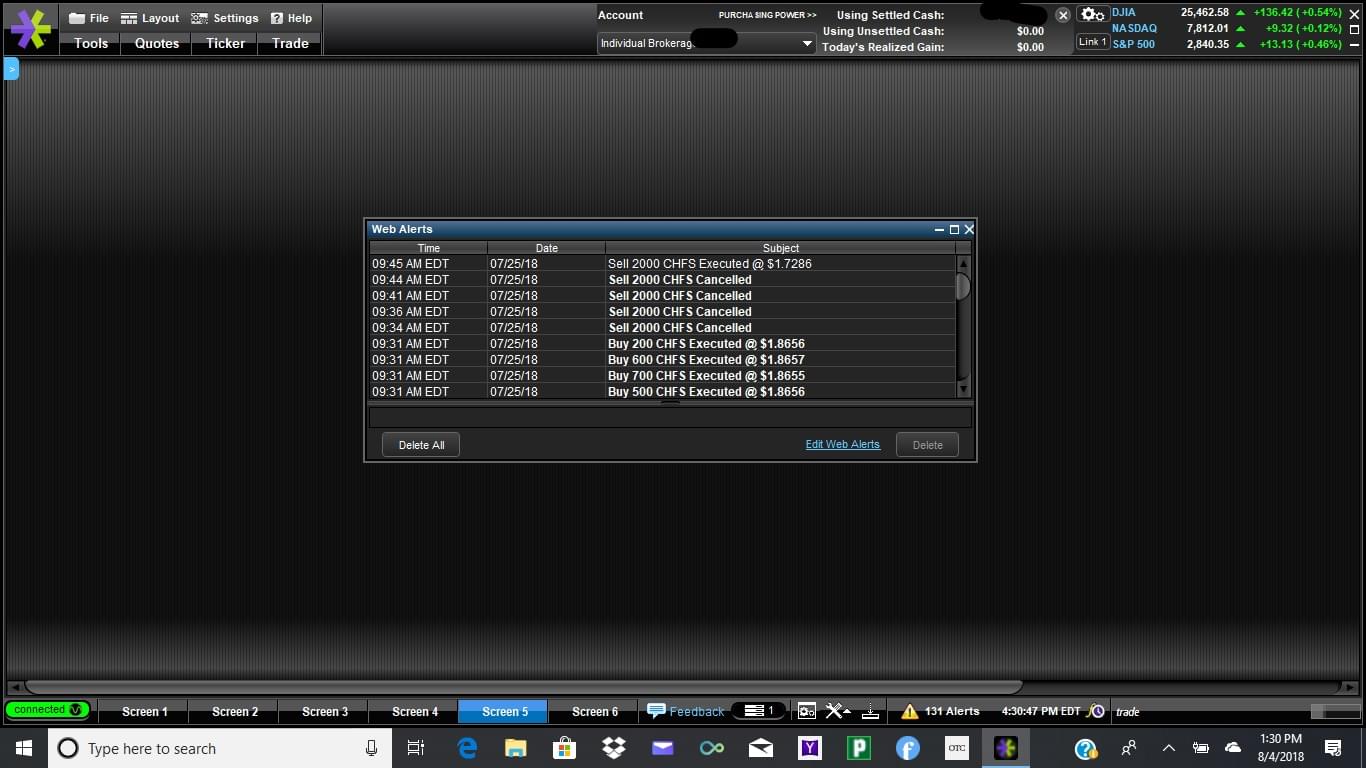Click the Link 1 button

(x=1092, y=42)
